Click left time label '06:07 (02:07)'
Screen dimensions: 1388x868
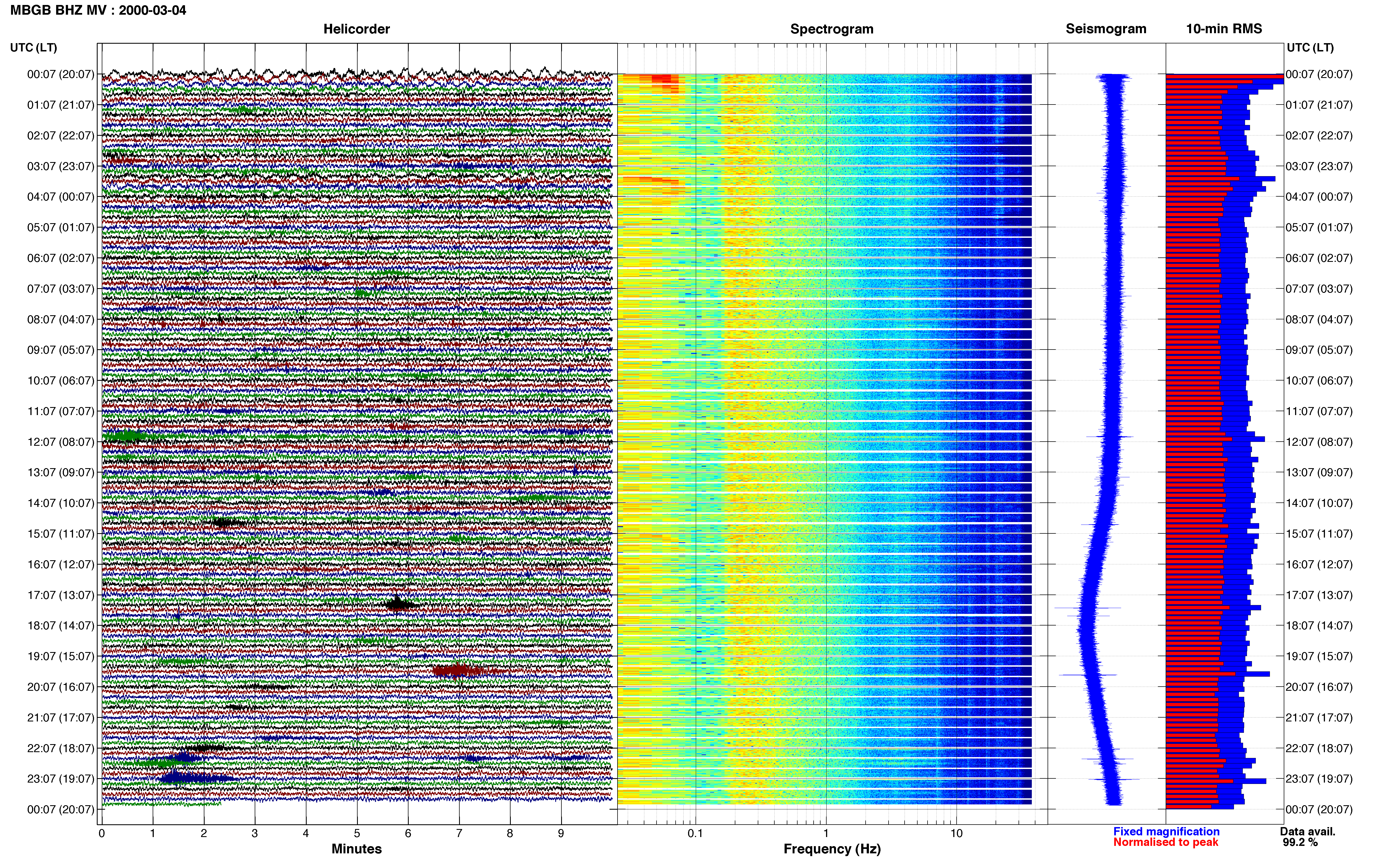pos(60,258)
